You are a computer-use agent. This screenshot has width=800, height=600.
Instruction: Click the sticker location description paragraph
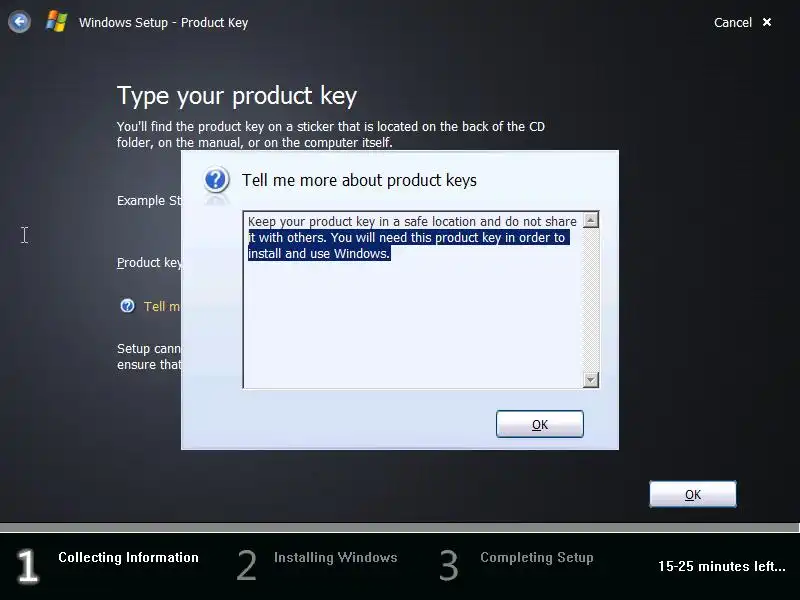pos(331,134)
